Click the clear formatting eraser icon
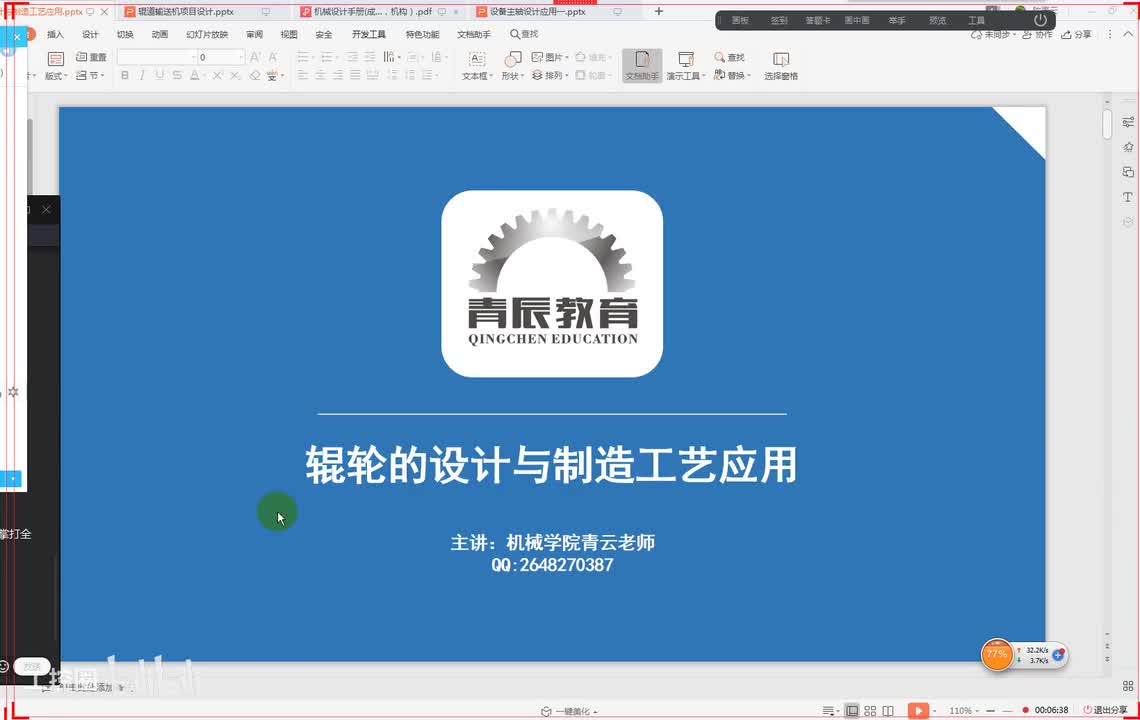This screenshot has height=720, width=1140. click(254, 75)
